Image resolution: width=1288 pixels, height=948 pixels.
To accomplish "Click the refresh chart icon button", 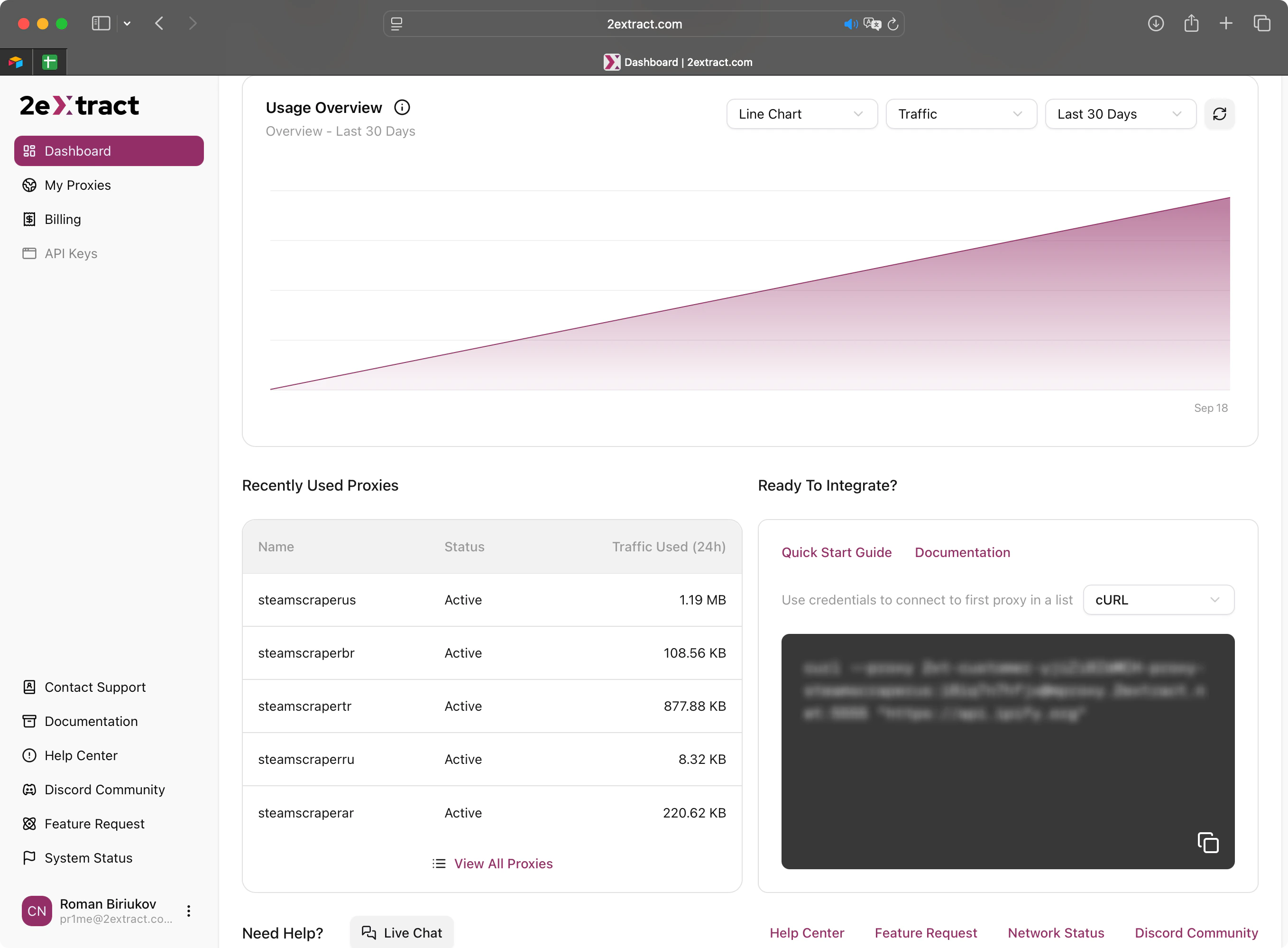I will [1219, 113].
